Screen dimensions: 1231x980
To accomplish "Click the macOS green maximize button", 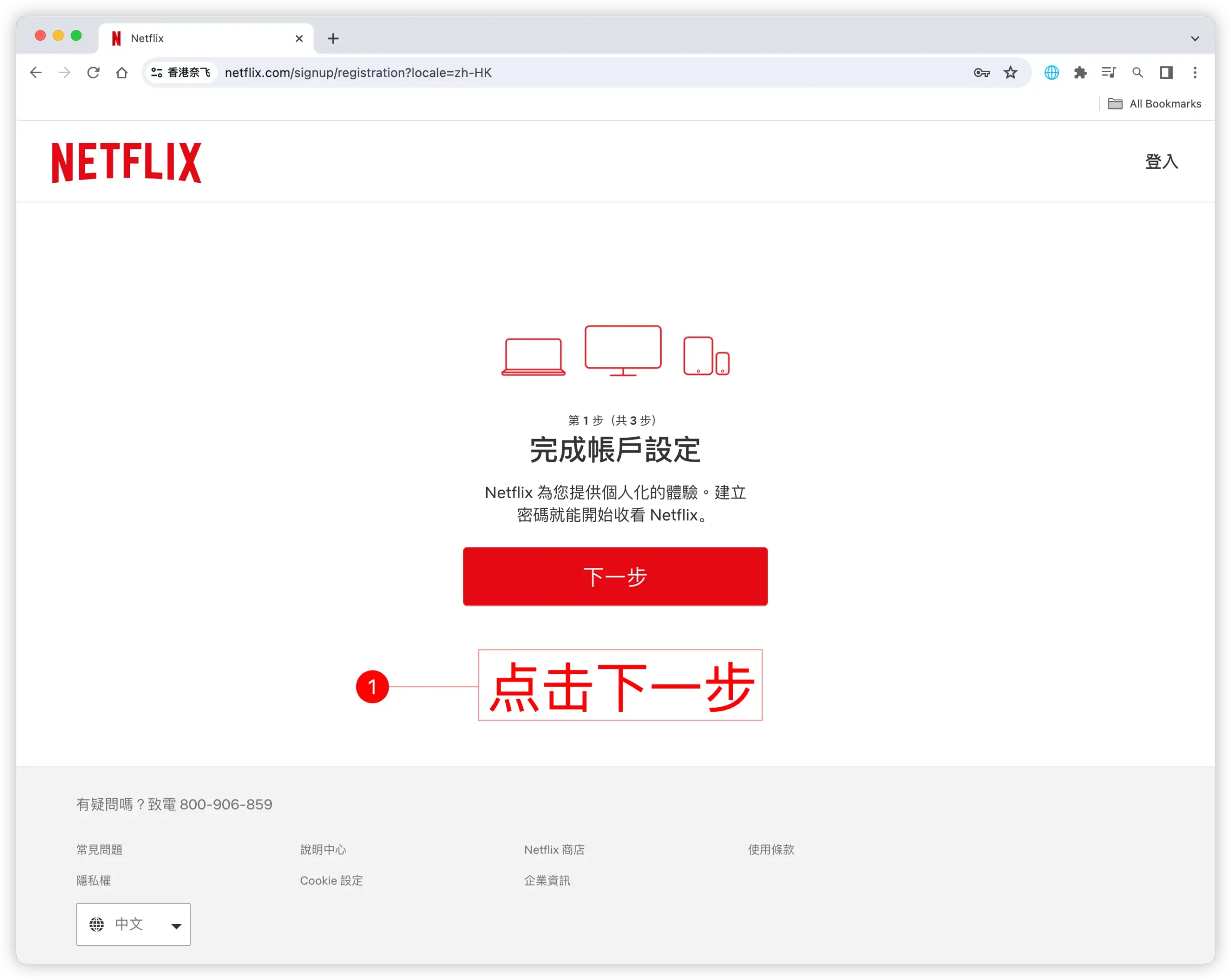I will tap(76, 36).
